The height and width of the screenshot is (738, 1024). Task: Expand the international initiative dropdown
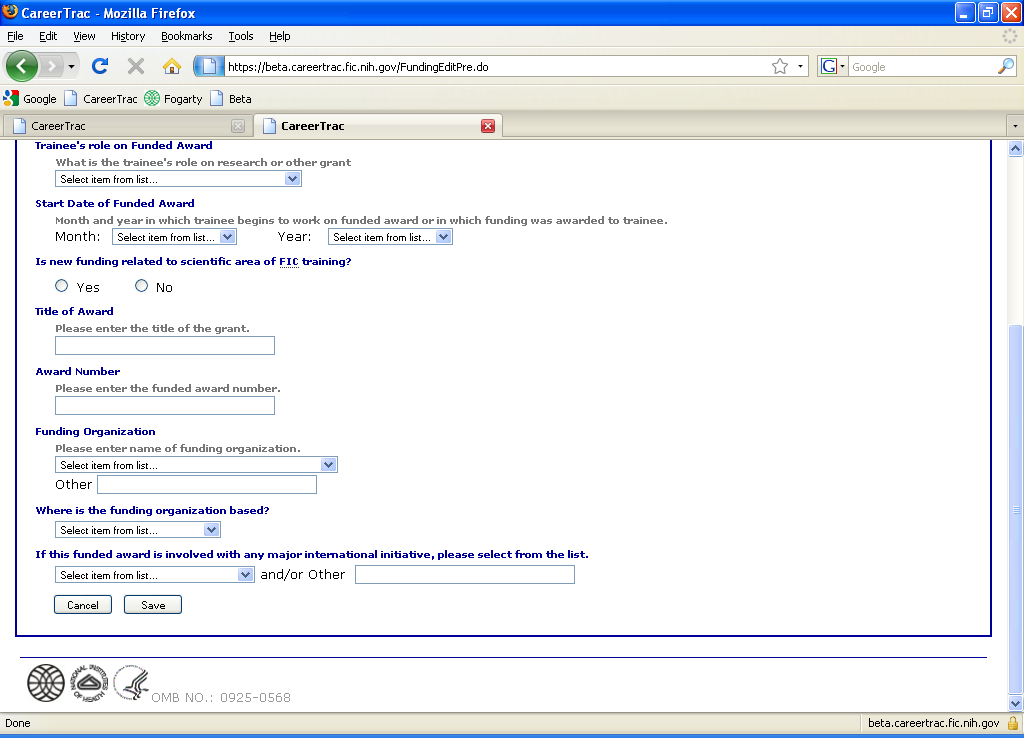(154, 575)
